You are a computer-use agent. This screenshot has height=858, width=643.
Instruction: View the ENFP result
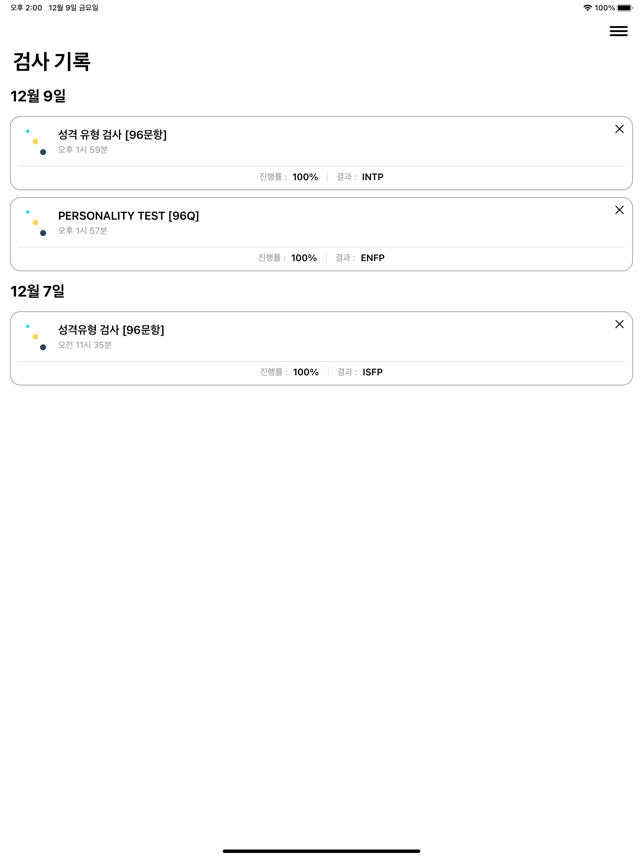(372, 258)
